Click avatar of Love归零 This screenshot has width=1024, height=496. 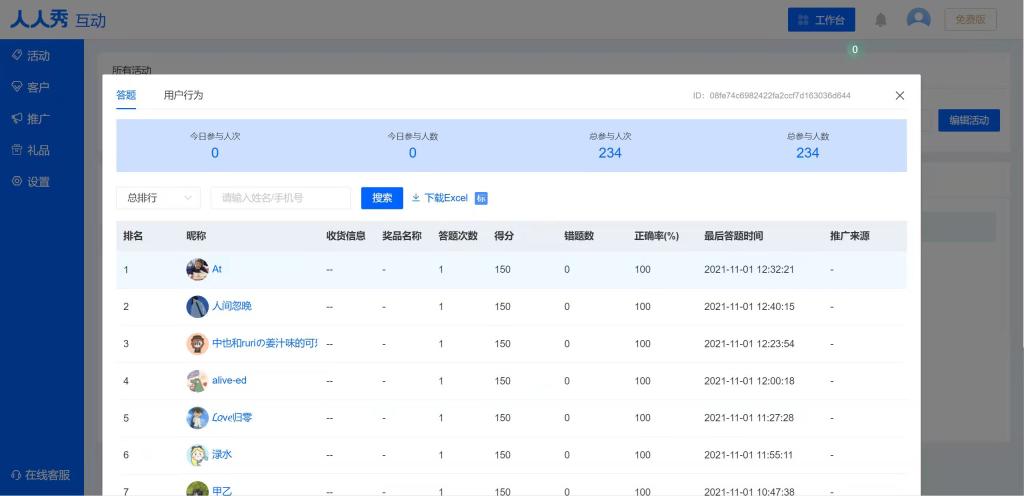197,418
